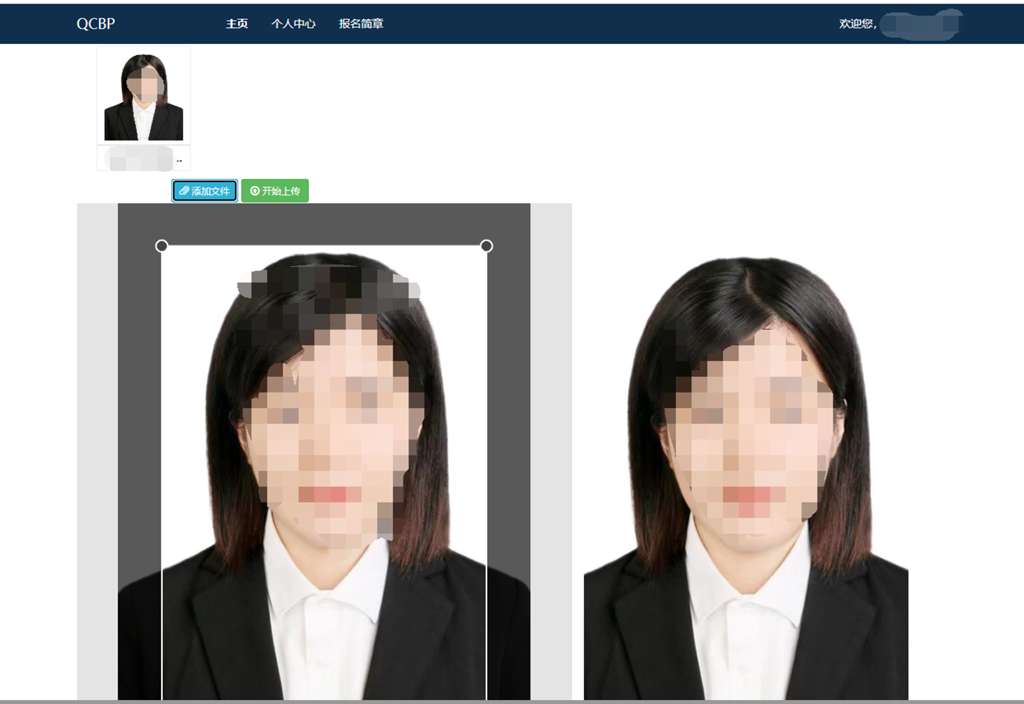Open the 报名简章 page
Viewport: 1024px width, 704px height.
tap(361, 24)
